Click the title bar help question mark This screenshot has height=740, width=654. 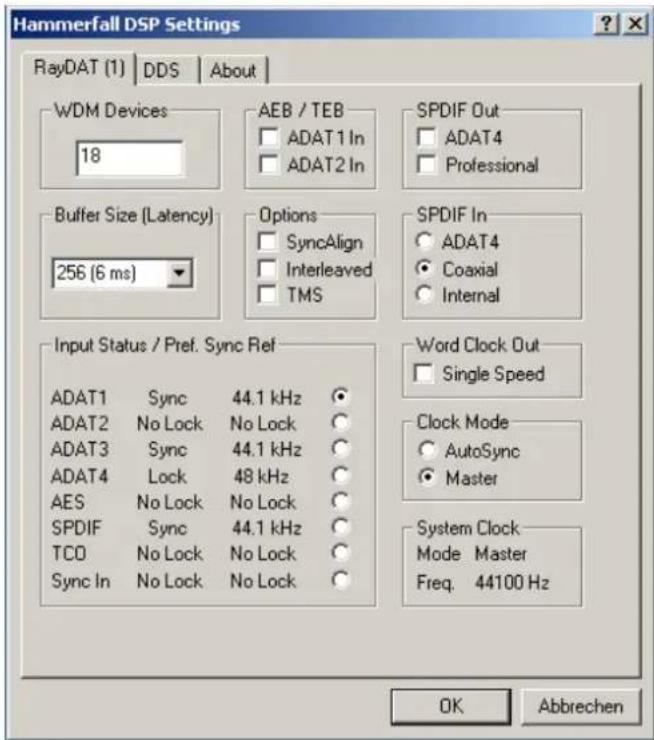[x=606, y=24]
